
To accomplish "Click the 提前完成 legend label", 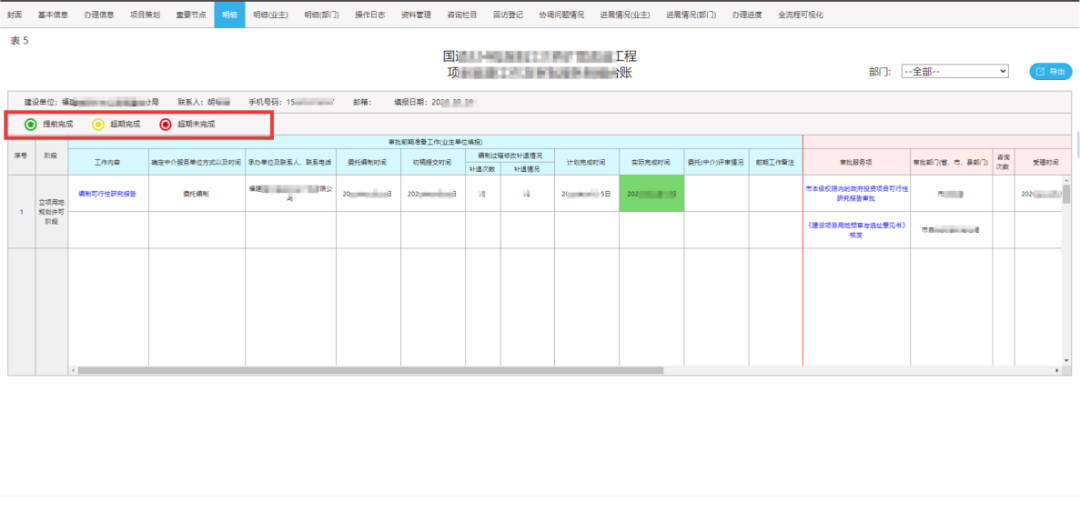I will tap(57, 125).
